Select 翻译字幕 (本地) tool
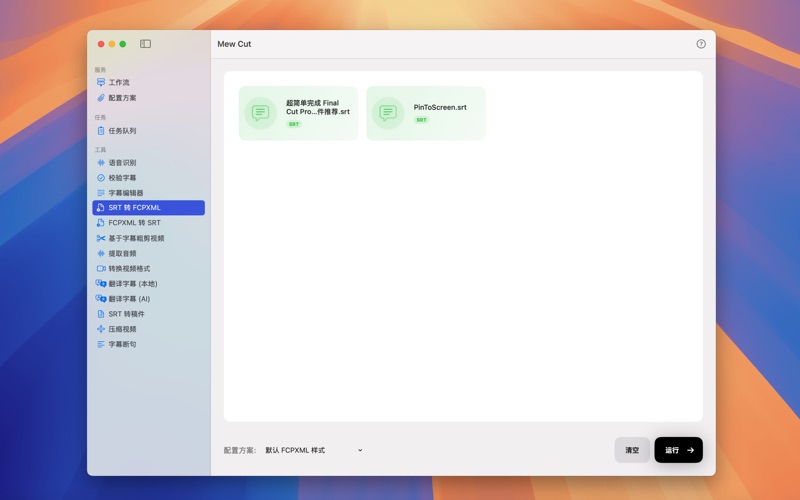Screen dimensions: 800x500 pyautogui.click(x=132, y=283)
